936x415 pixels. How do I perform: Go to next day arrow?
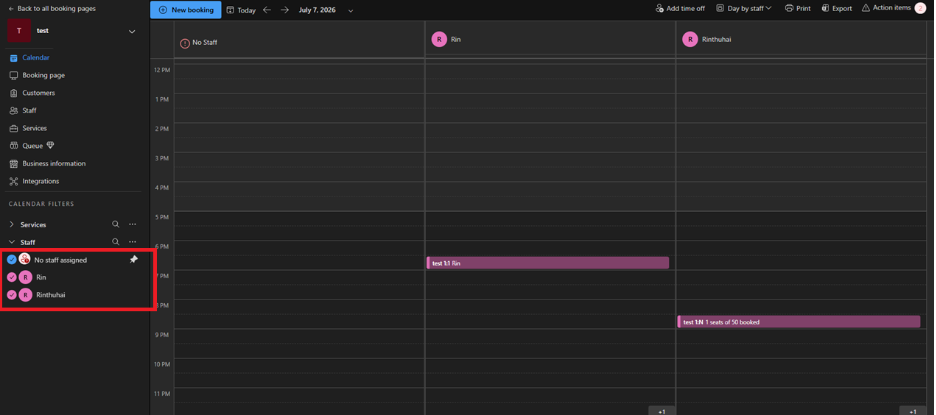tap(285, 10)
